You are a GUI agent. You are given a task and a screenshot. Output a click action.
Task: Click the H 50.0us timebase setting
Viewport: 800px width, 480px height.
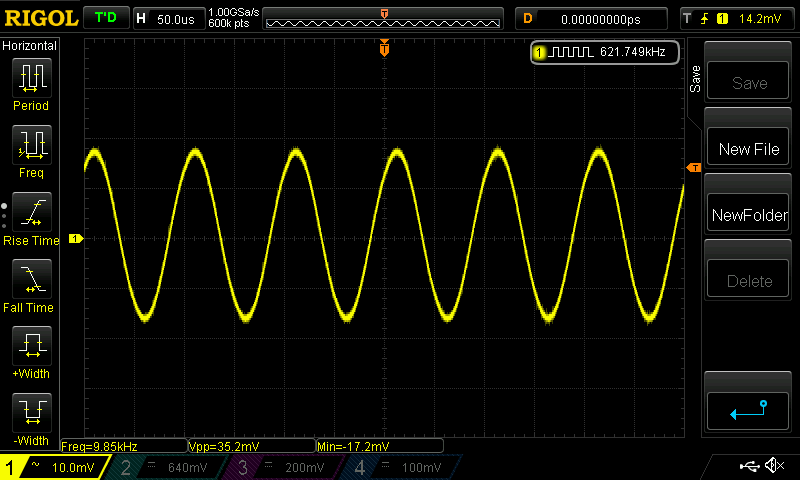[168, 19]
